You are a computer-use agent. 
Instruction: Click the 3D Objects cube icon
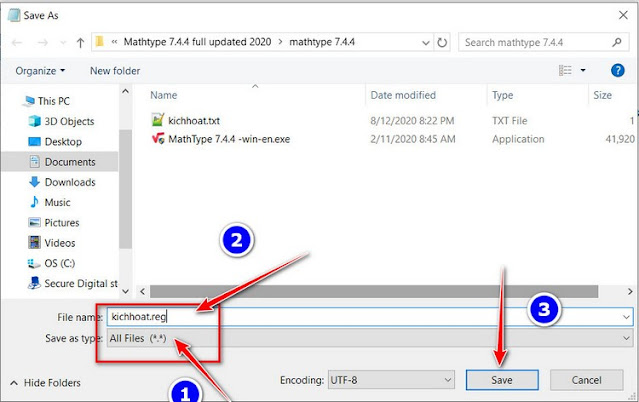pos(34,121)
